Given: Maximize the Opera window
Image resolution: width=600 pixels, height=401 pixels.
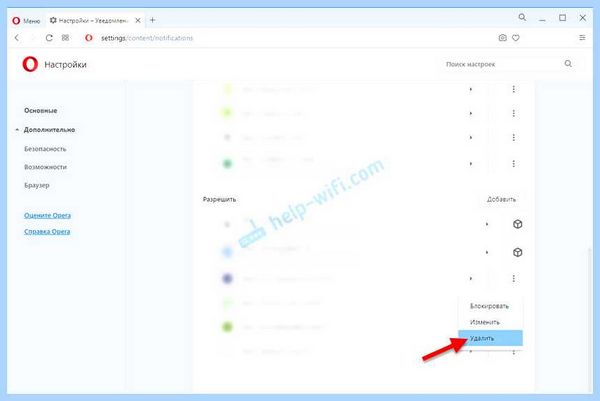Looking at the screenshot, I should [562, 18].
